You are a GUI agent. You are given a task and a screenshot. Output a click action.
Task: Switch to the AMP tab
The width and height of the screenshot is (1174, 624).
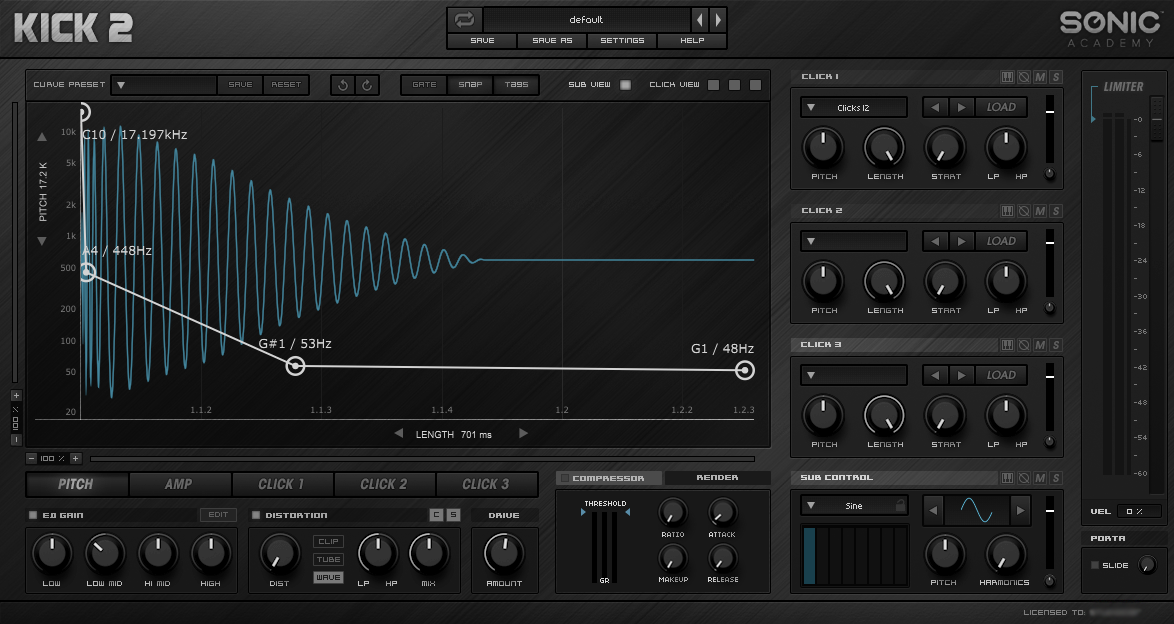179,484
